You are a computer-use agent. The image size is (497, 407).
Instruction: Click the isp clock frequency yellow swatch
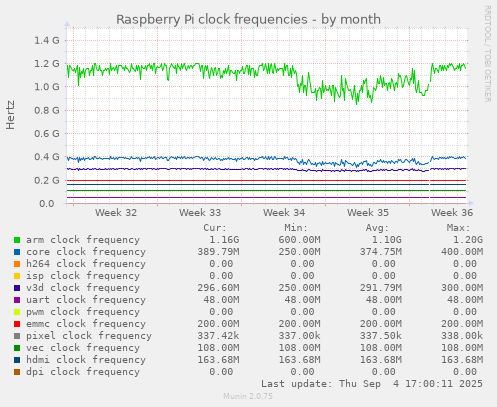click(17, 276)
